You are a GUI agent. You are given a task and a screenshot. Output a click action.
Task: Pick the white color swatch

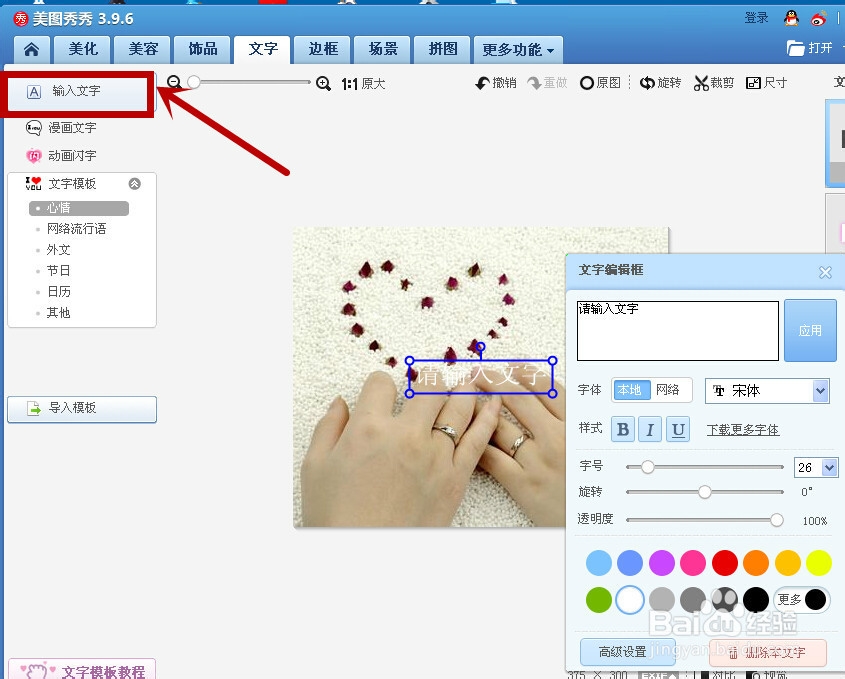(x=630, y=600)
